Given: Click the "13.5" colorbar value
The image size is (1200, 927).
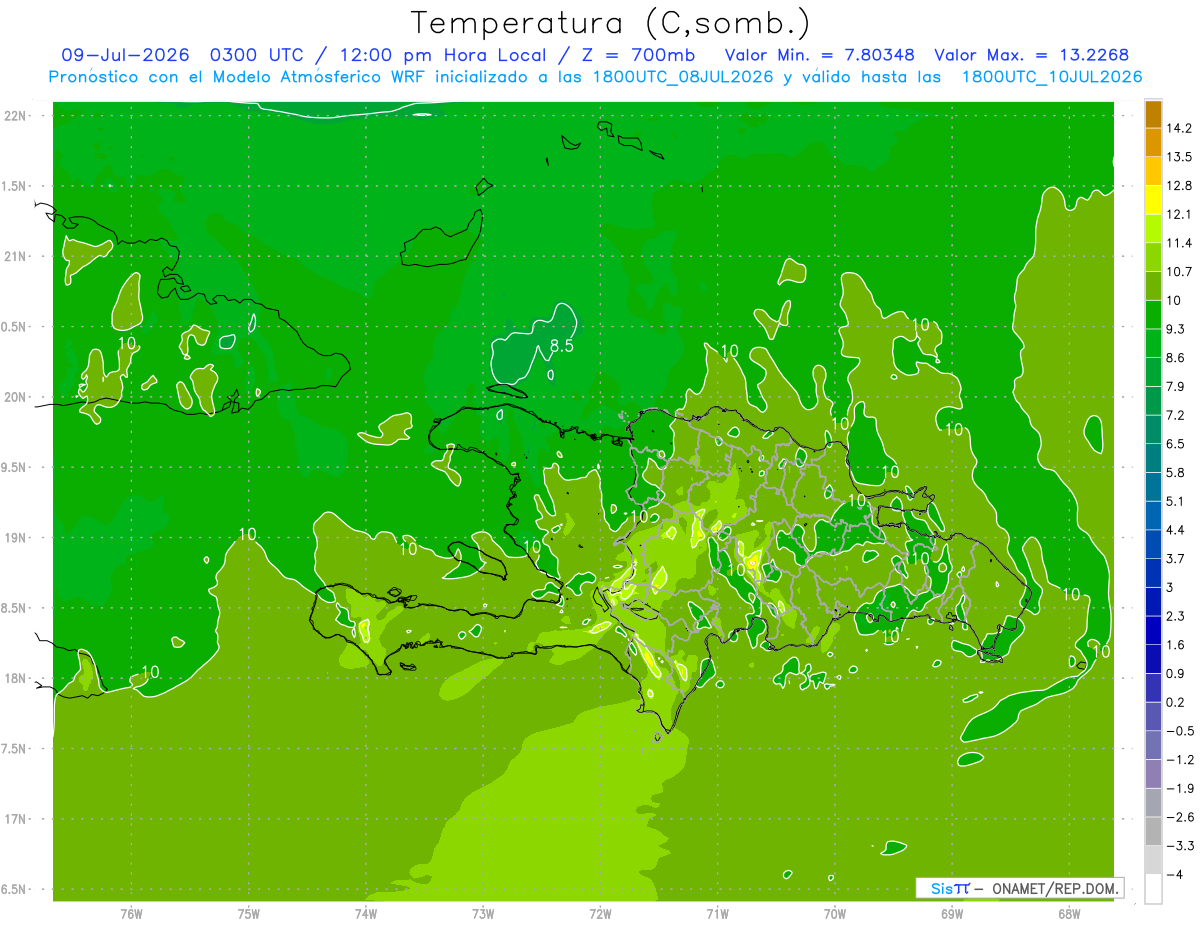Looking at the screenshot, I should coord(1179,157).
